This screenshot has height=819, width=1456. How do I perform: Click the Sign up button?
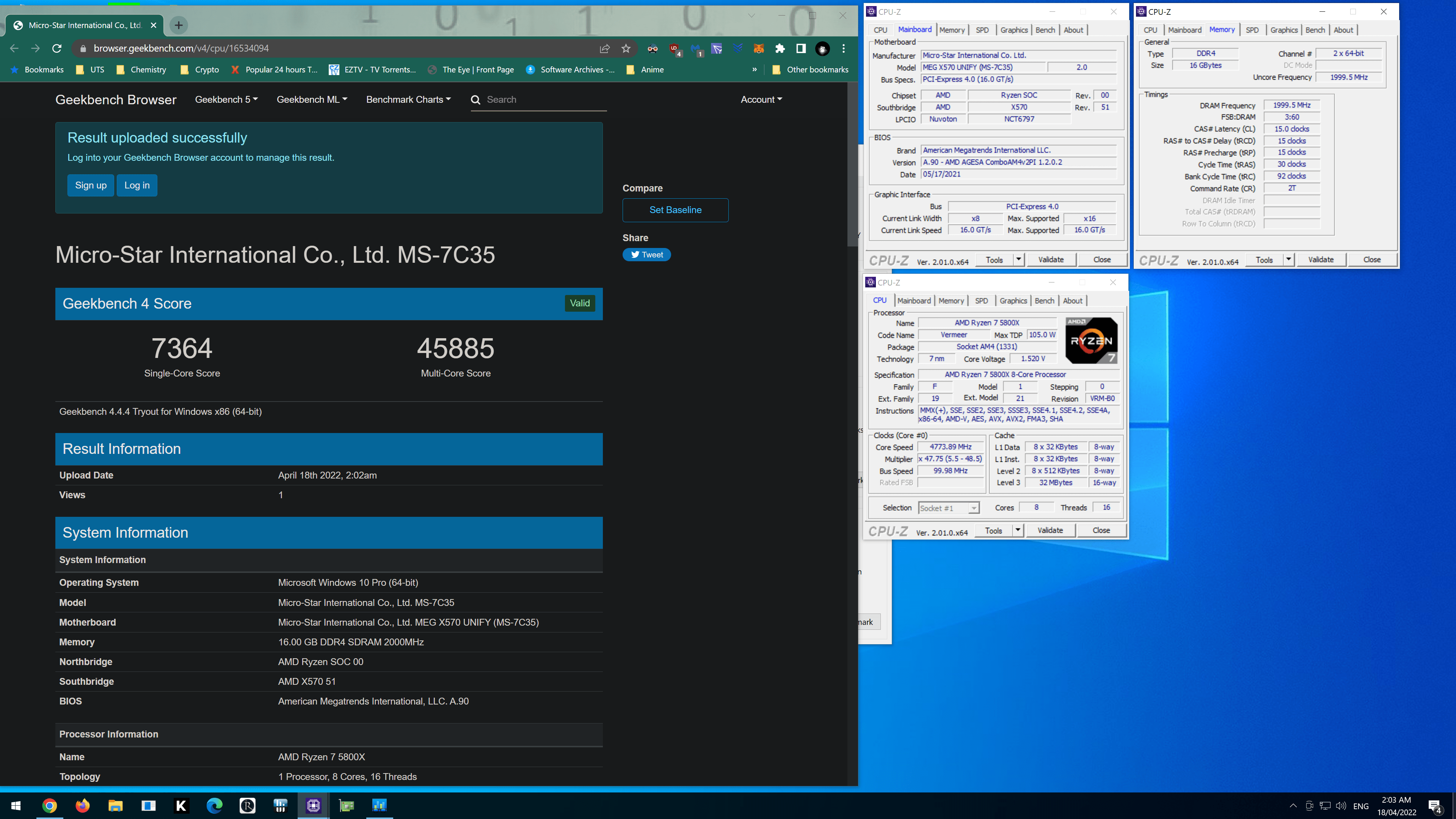[x=91, y=185]
